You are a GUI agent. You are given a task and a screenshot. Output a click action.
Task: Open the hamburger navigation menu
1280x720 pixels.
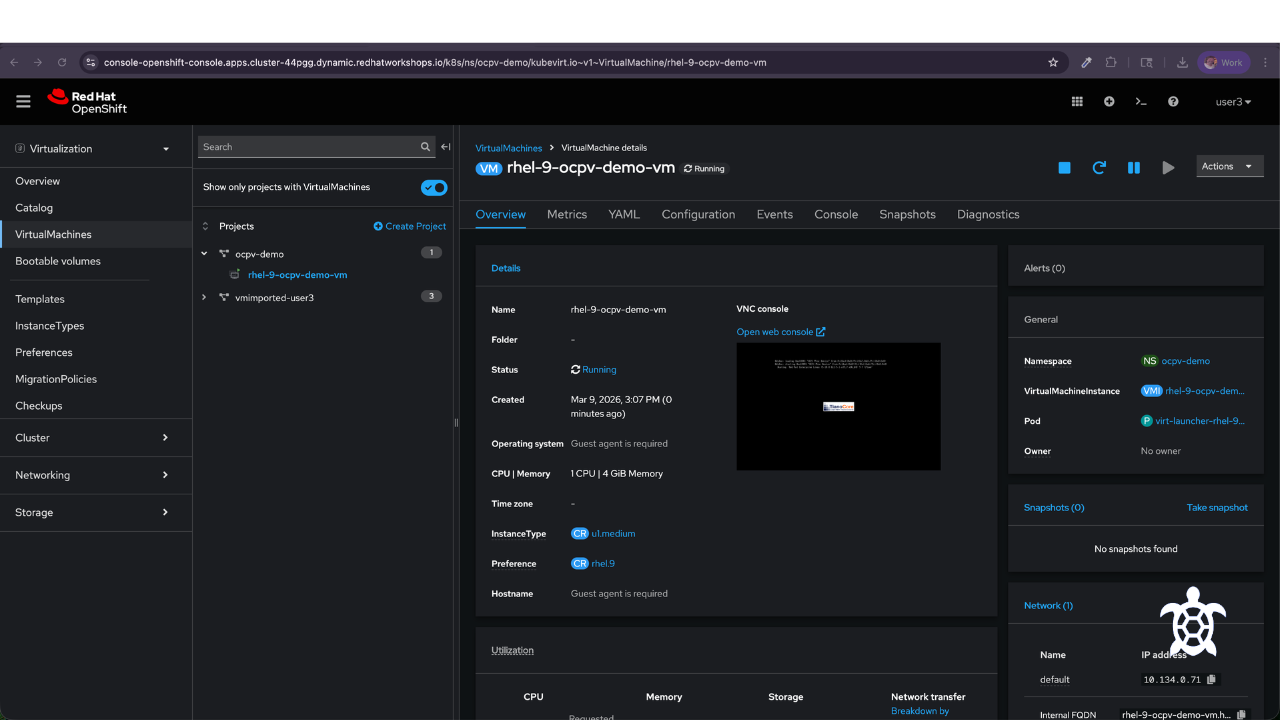[x=23, y=101]
